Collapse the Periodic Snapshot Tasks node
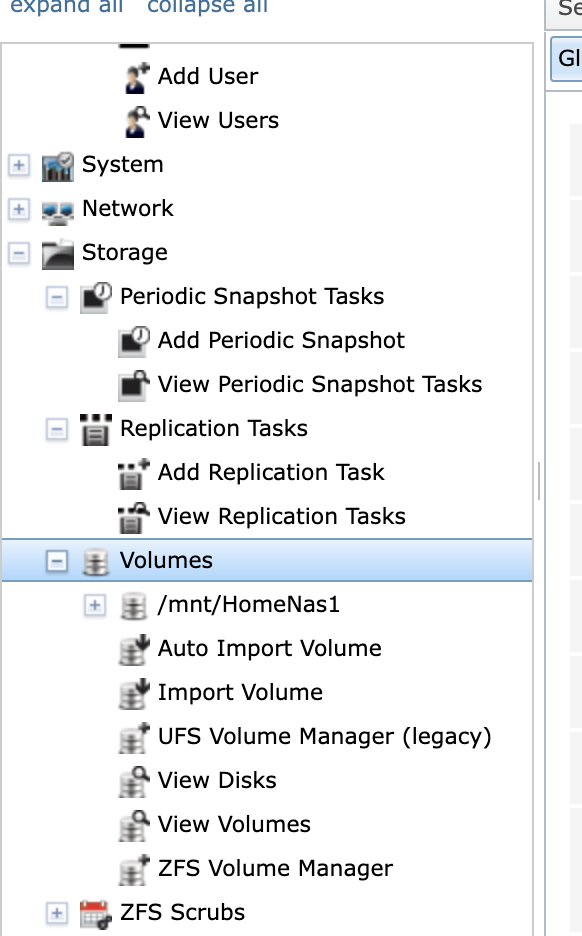The width and height of the screenshot is (582, 936). click(57, 297)
